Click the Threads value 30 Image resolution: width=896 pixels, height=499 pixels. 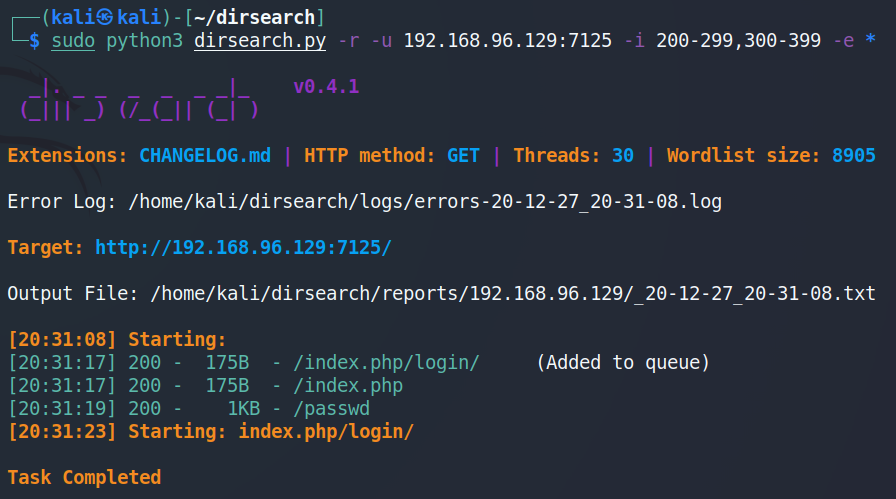pos(622,155)
